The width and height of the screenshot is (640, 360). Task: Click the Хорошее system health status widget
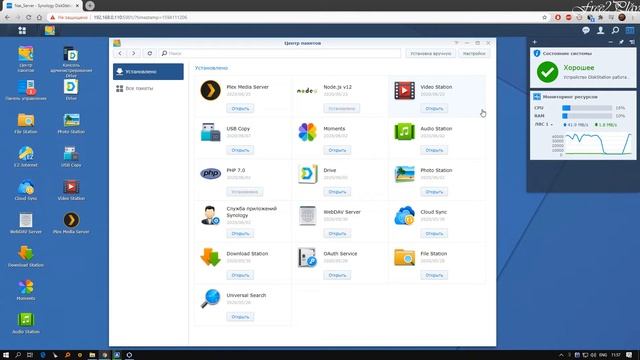tap(583, 67)
